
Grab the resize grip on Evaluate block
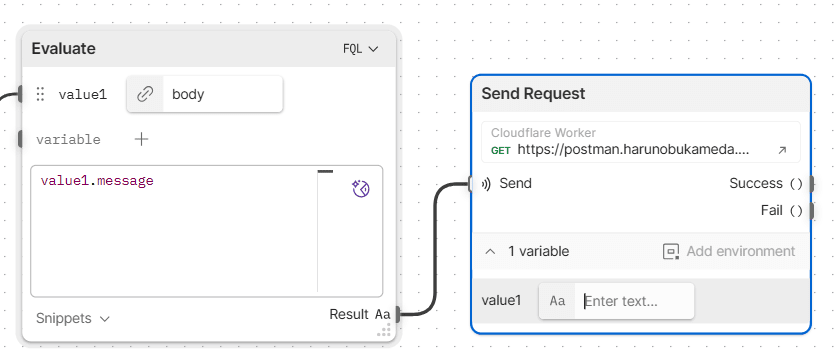pyautogui.click(x=383, y=331)
